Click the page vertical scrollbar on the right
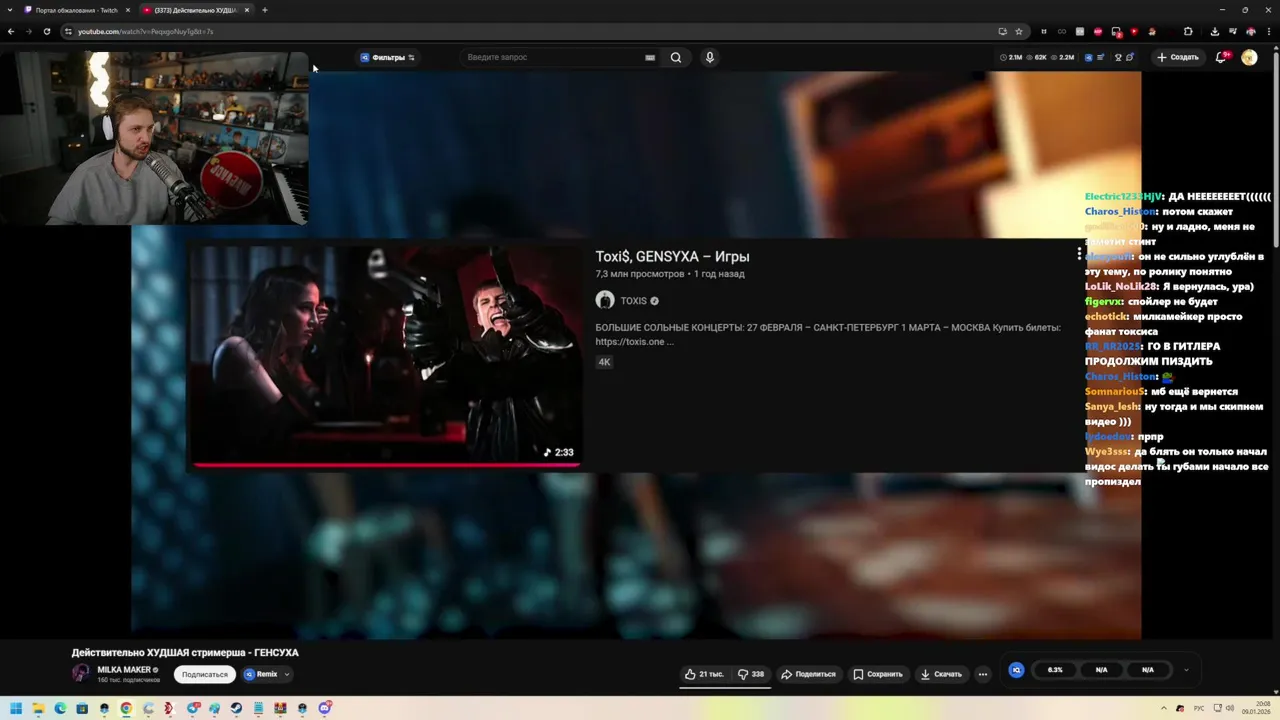The image size is (1280, 720). click(x=1275, y=150)
